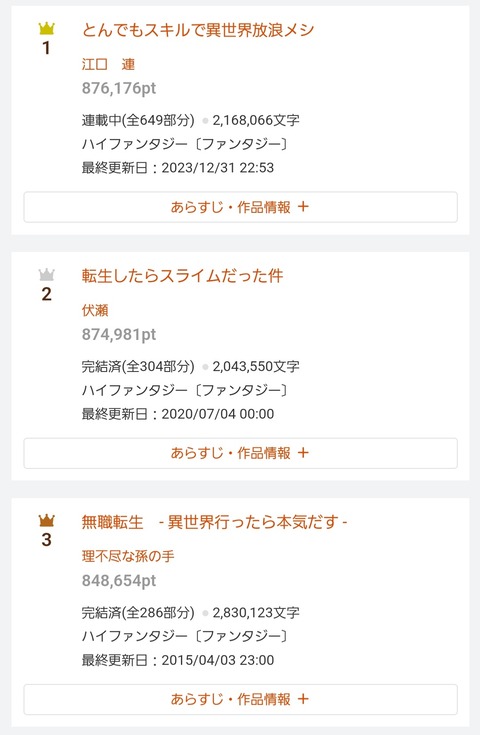
Task: Click the plus icon in first あらすじ bar
Action: pos(303,207)
